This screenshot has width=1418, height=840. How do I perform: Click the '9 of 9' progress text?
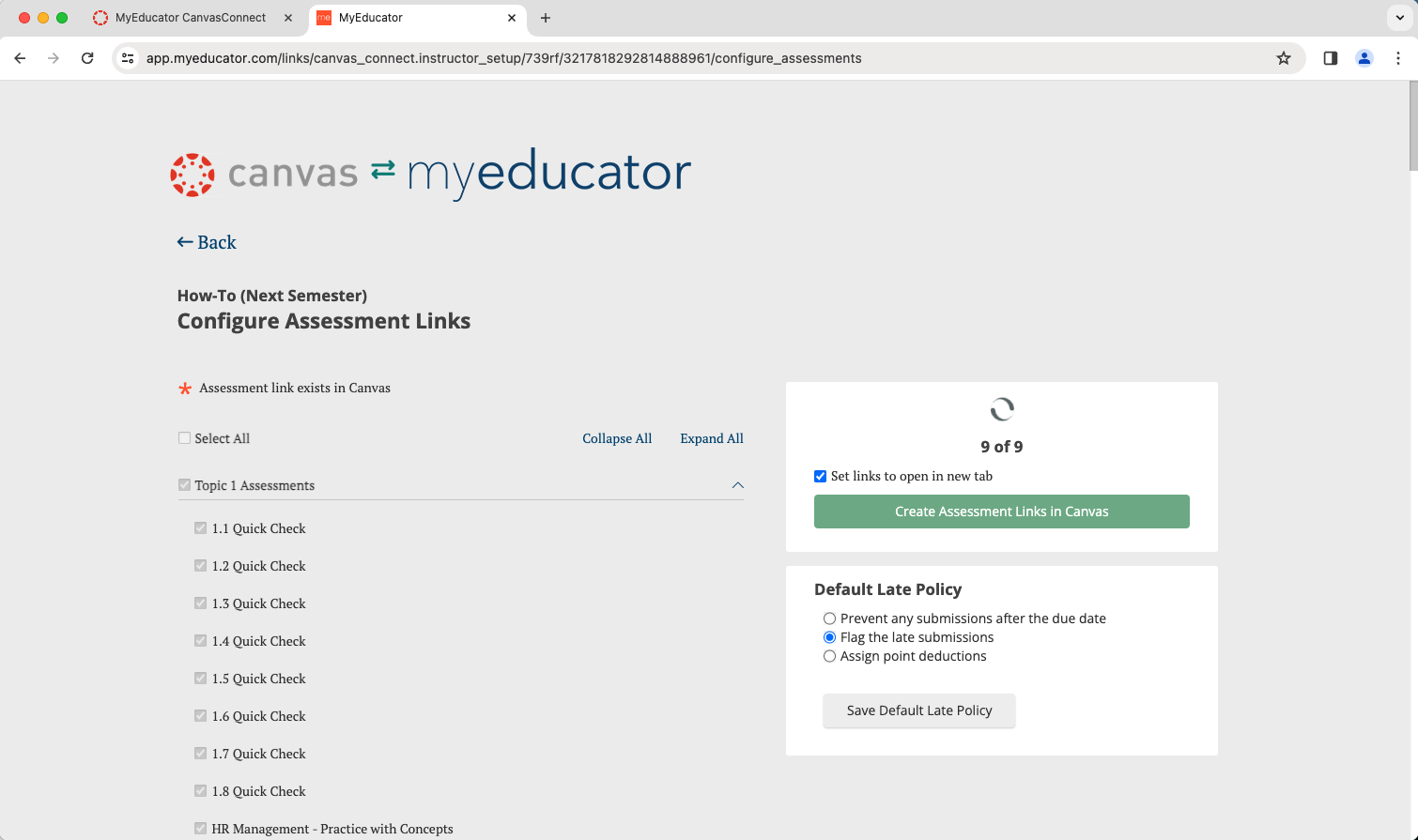click(1002, 447)
